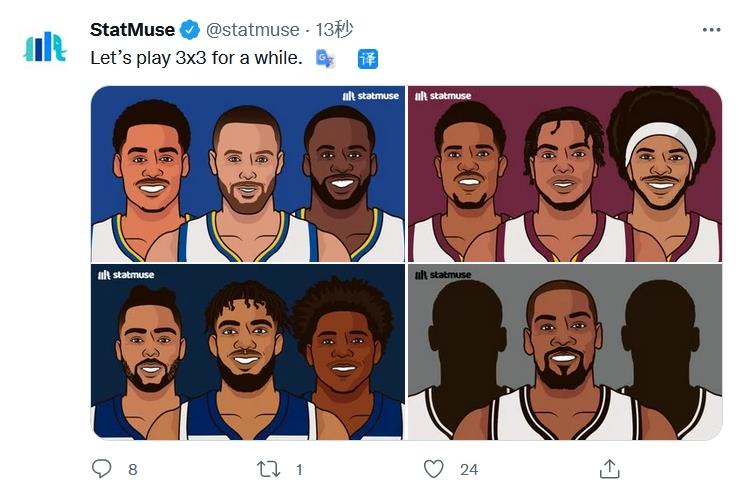Click the StatMuse display name
The width and height of the screenshot is (739, 495).
click(132, 30)
